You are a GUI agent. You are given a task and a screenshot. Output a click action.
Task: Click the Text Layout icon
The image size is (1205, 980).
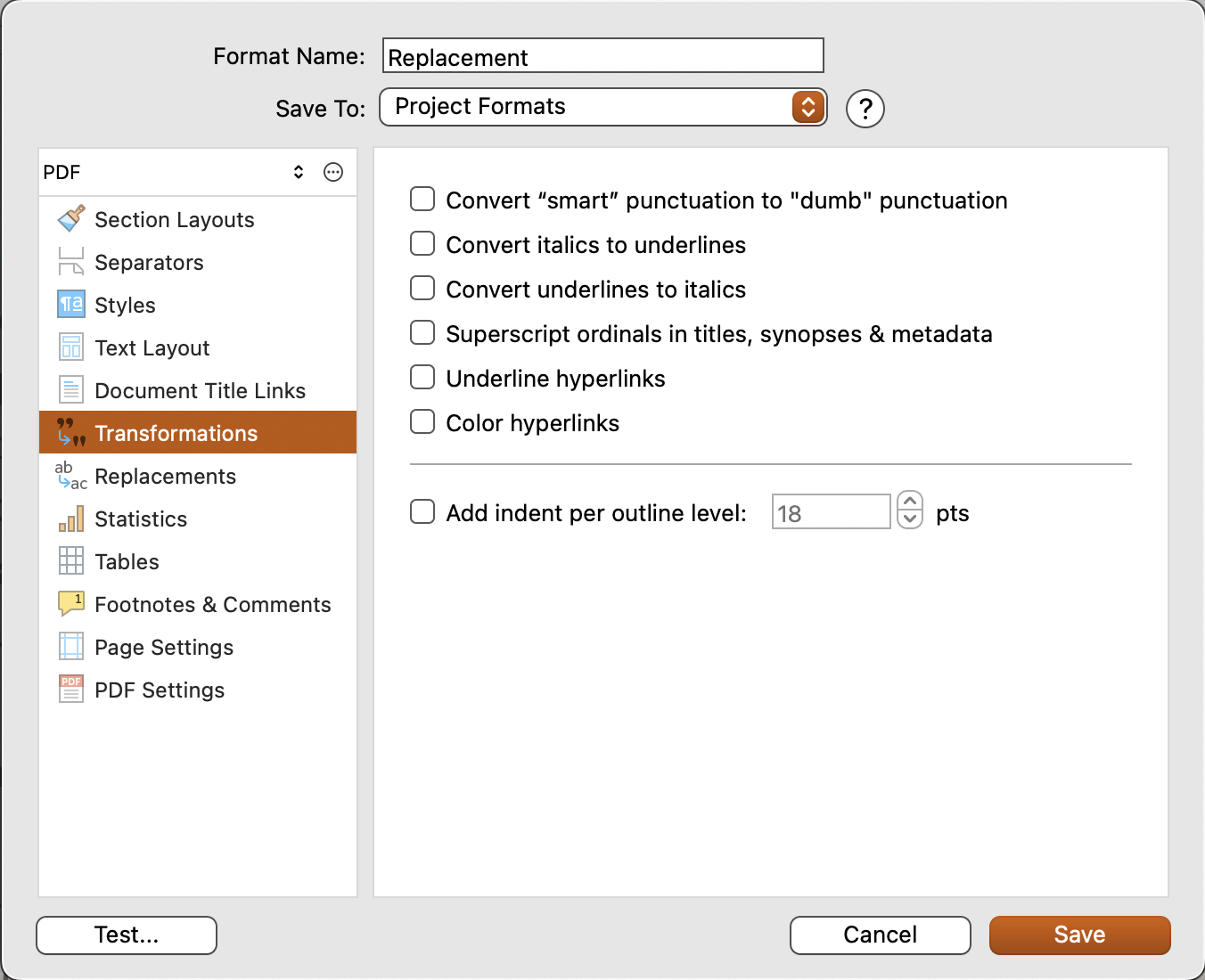click(x=71, y=347)
